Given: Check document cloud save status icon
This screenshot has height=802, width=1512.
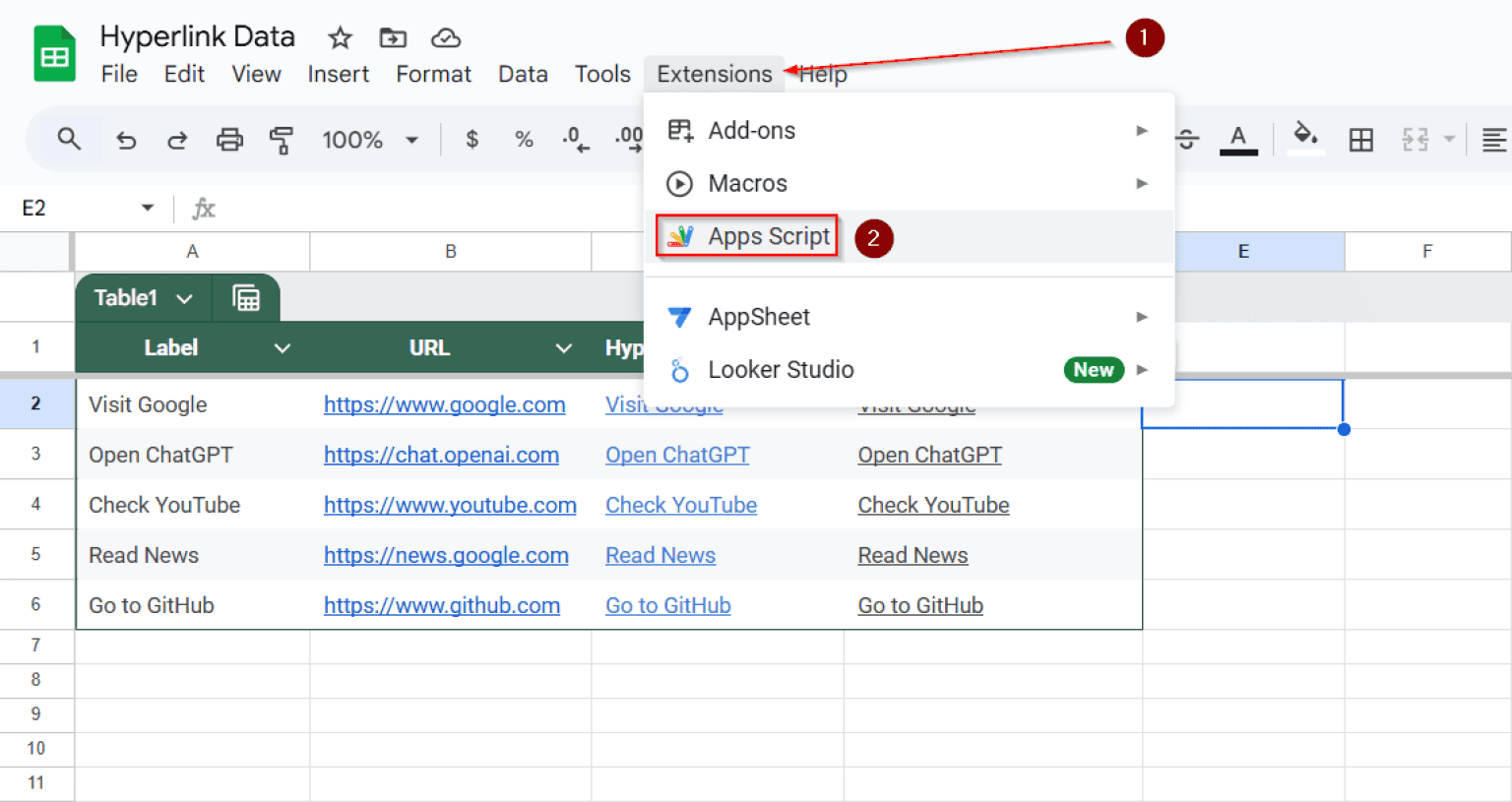Looking at the screenshot, I should tap(445, 37).
